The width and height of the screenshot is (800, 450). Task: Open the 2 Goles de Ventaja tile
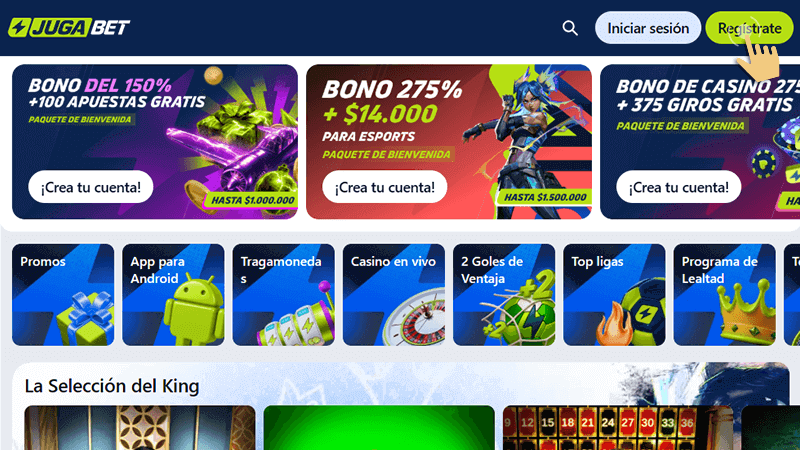click(504, 295)
